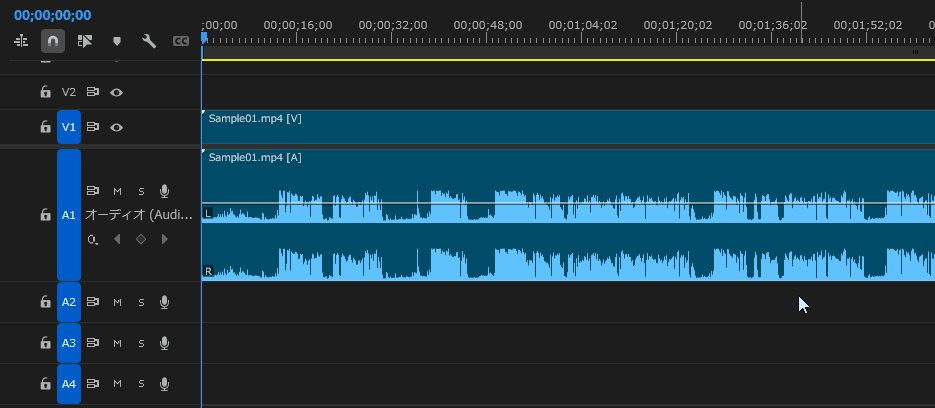This screenshot has height=408, width=935.
Task: Click the playhead timecode 00;00;00;00
Action: [52, 16]
